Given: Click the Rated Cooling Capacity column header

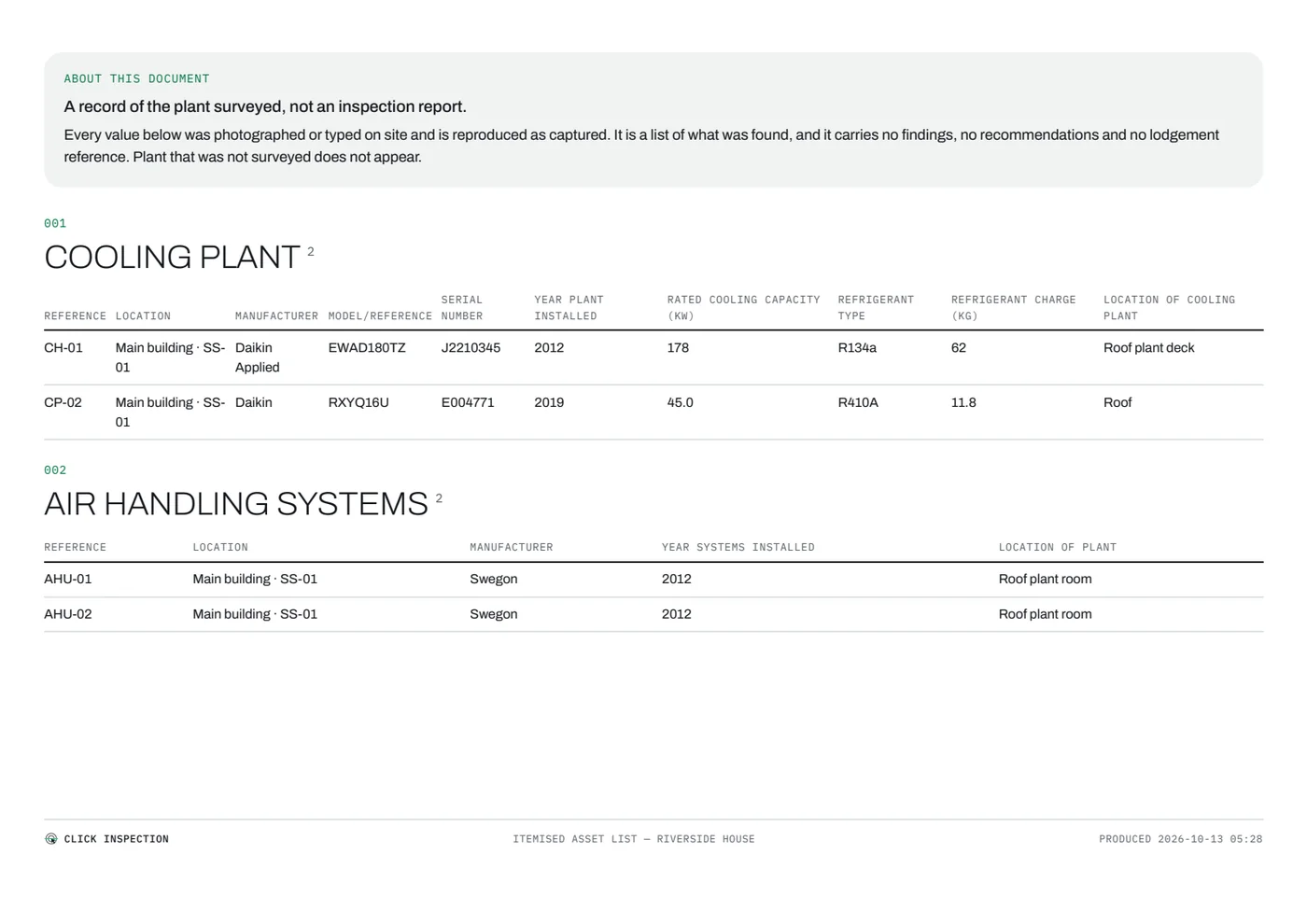Looking at the screenshot, I should [743, 308].
